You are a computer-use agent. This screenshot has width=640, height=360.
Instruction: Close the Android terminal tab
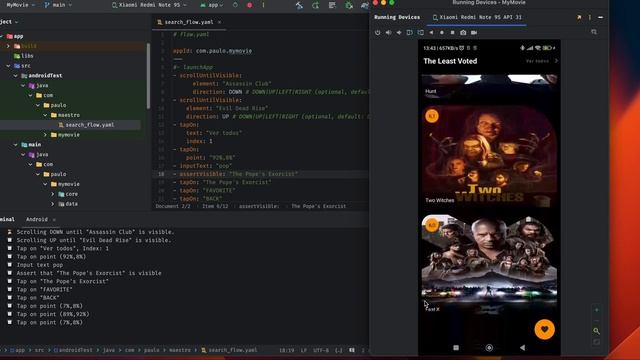pos(54,220)
